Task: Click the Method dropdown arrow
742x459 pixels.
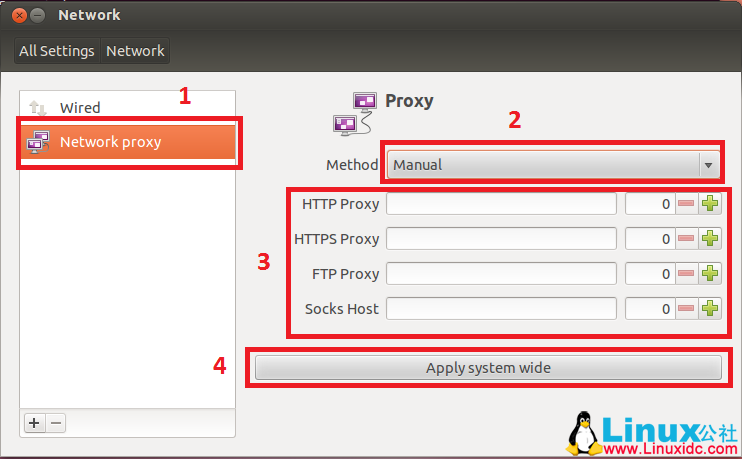Action: point(708,165)
